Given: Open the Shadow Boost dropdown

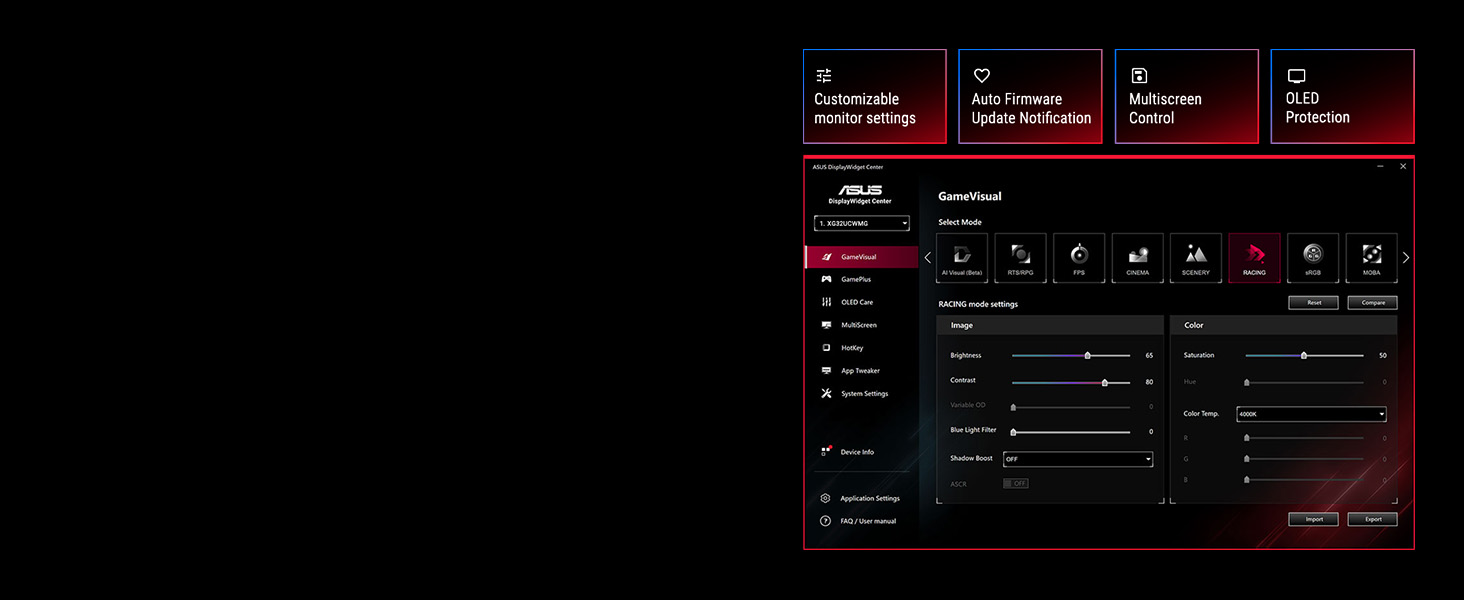Looking at the screenshot, I should (x=1078, y=459).
